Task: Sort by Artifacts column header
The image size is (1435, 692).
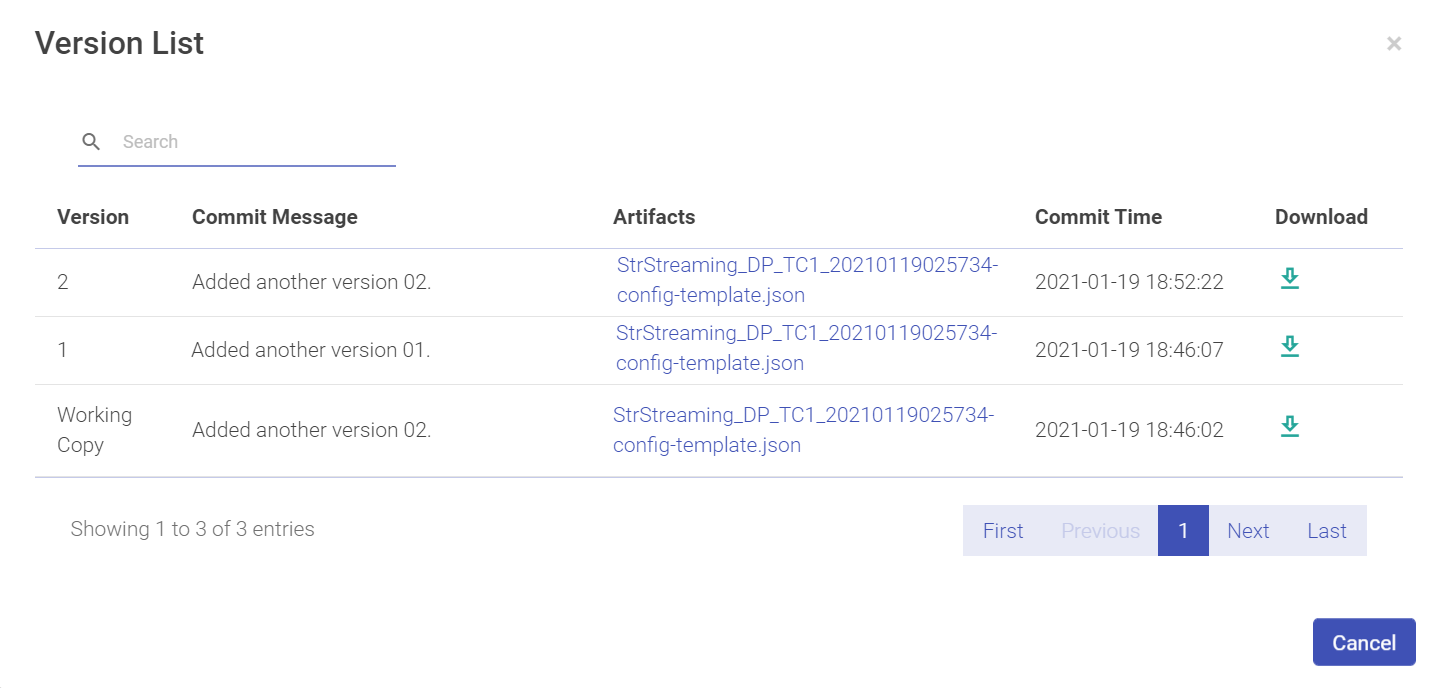Action: [x=654, y=217]
